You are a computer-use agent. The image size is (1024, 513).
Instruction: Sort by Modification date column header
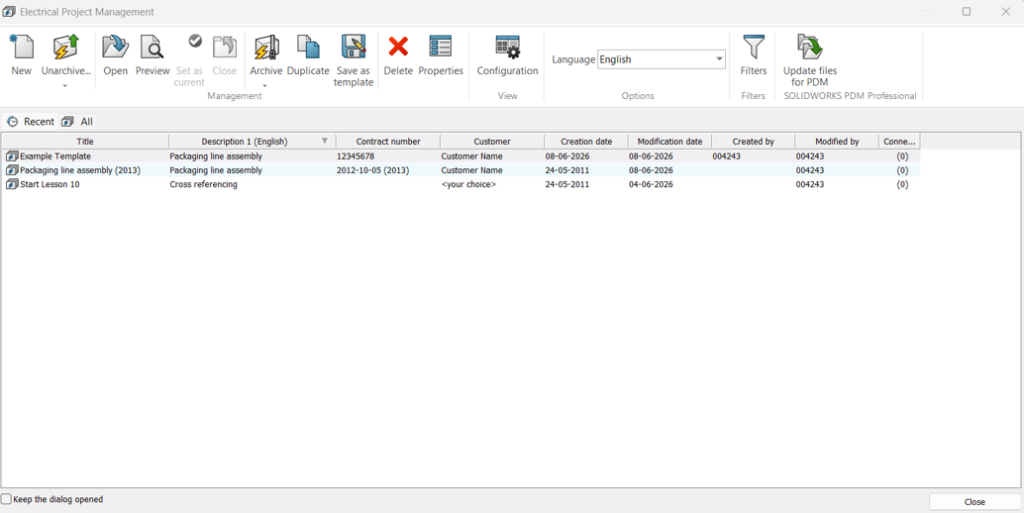click(669, 141)
